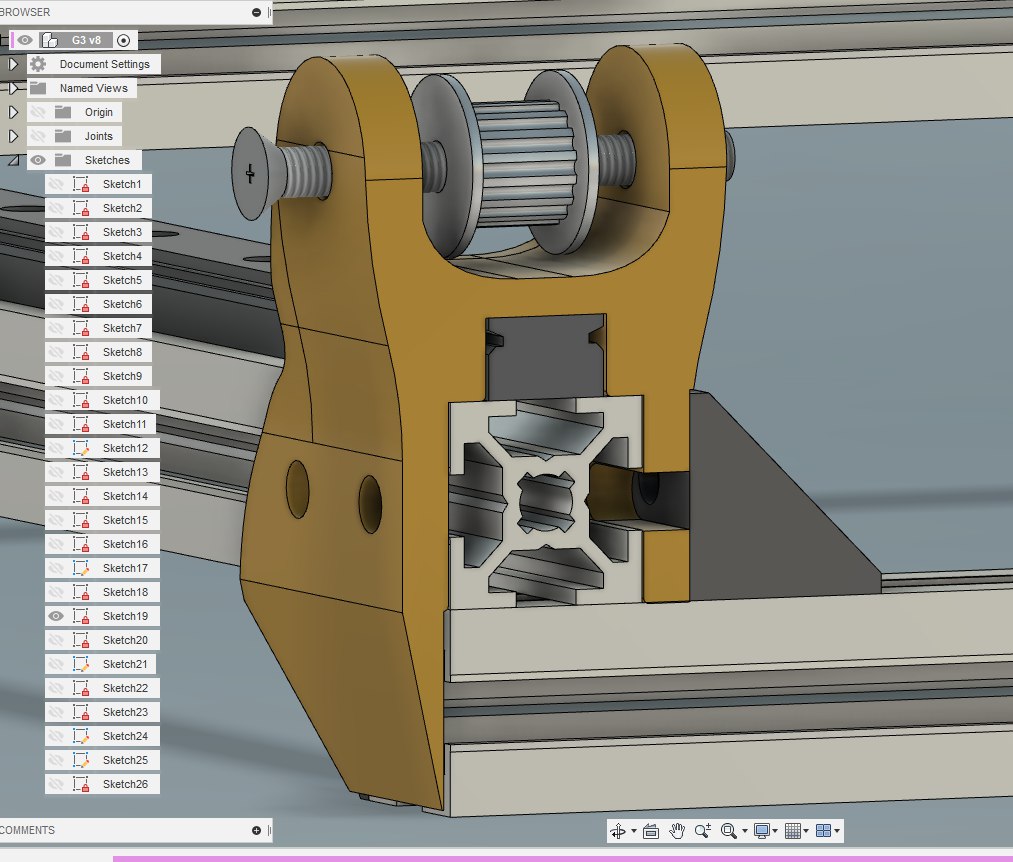
Task: Click the Zoom Window magnifier icon
Action: tap(729, 831)
